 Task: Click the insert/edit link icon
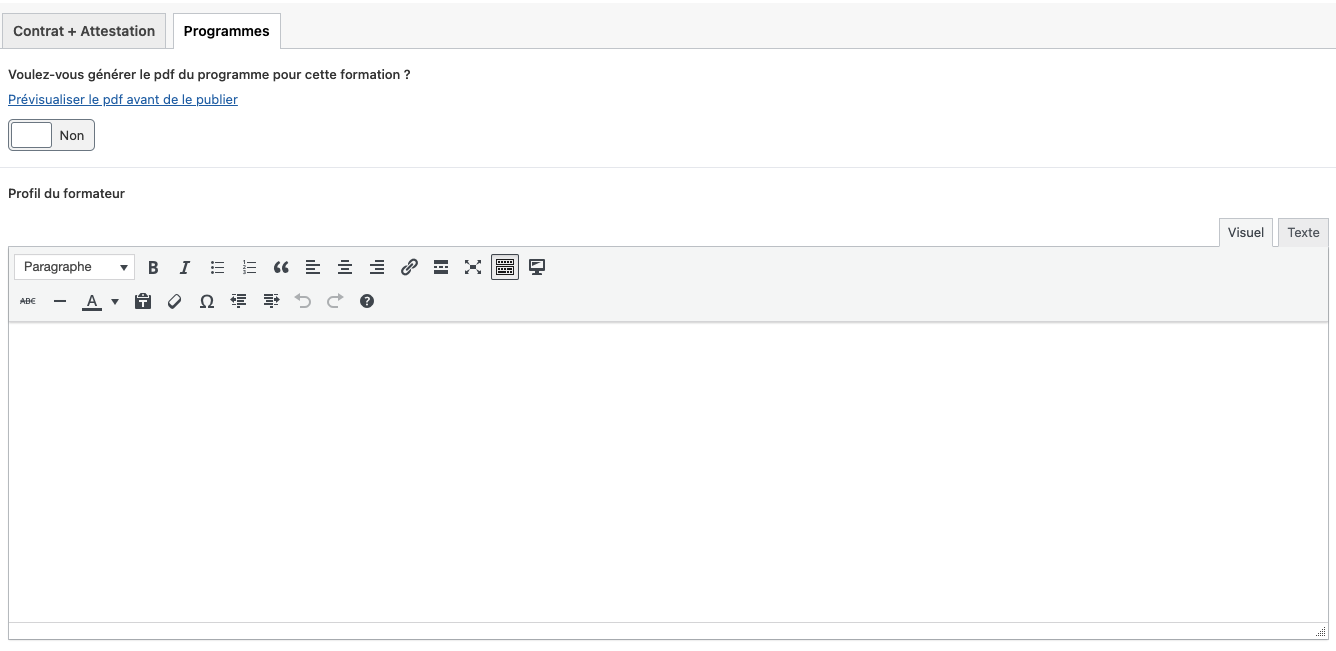click(409, 267)
